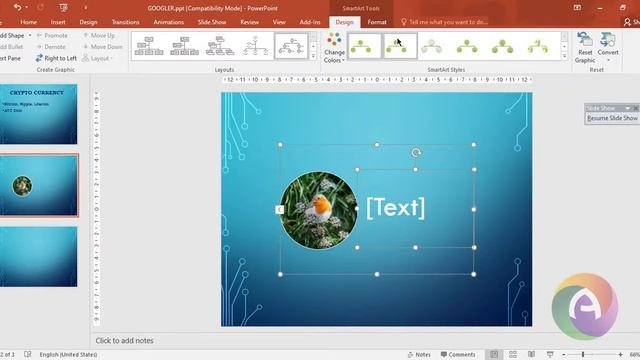The width and height of the screenshot is (640, 360).
Task: Click the bird picture in SmartArt circle
Action: point(318,210)
